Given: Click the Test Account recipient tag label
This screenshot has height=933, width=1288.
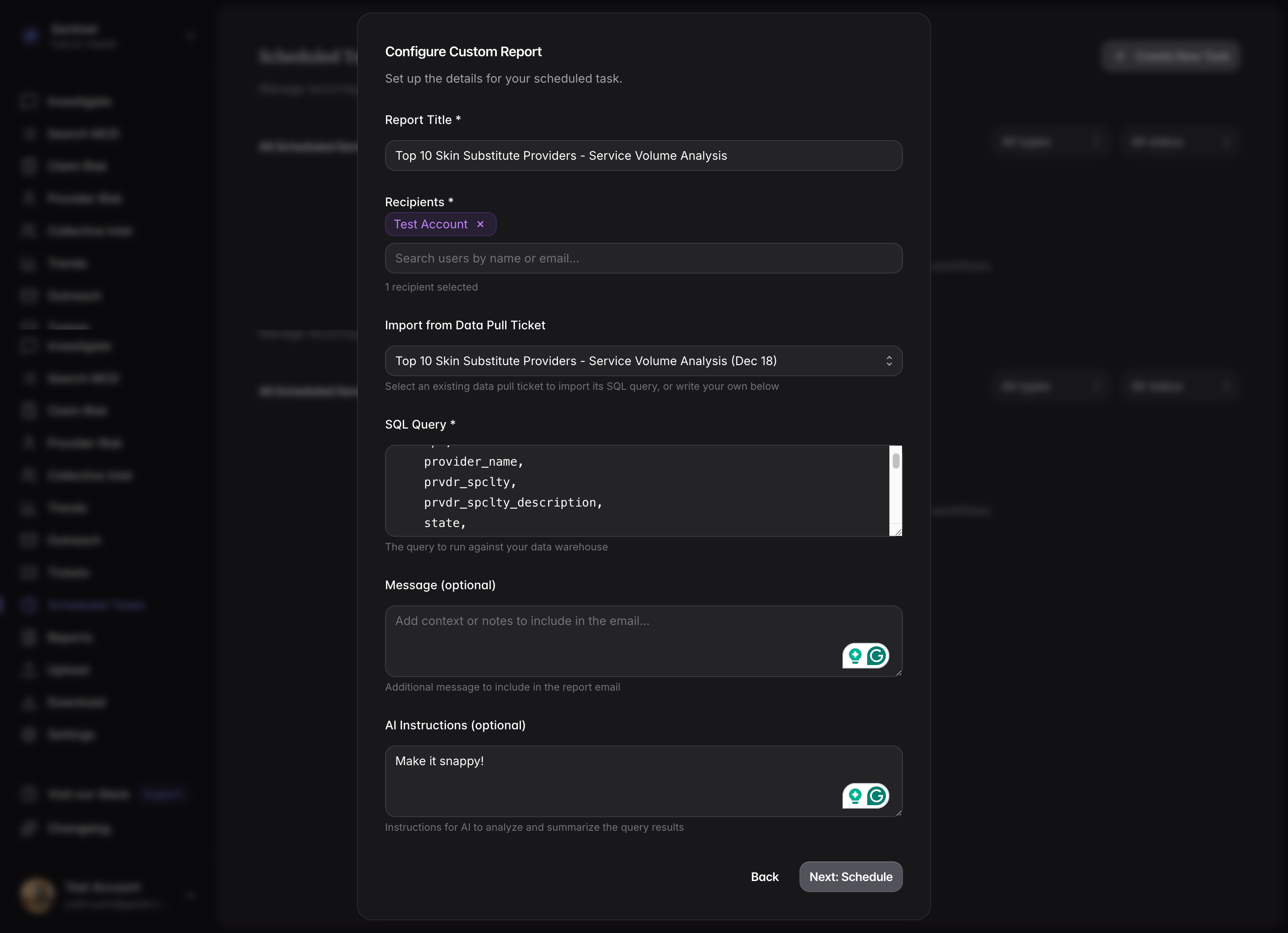Looking at the screenshot, I should (431, 225).
